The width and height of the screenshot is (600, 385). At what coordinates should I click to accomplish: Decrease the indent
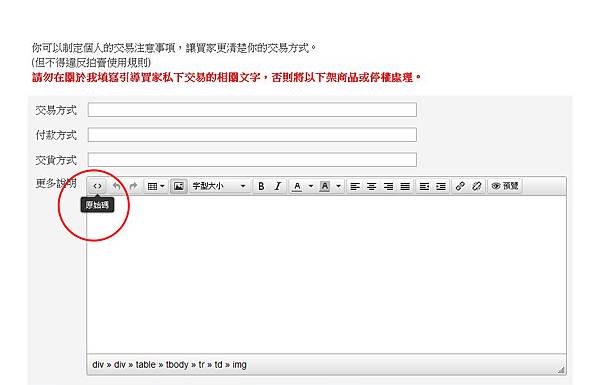(424, 186)
